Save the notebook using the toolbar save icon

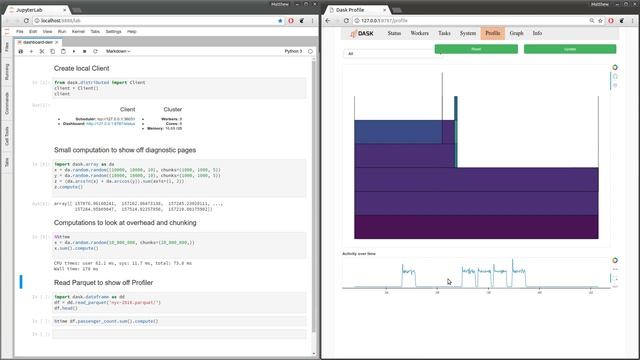tap(20, 51)
